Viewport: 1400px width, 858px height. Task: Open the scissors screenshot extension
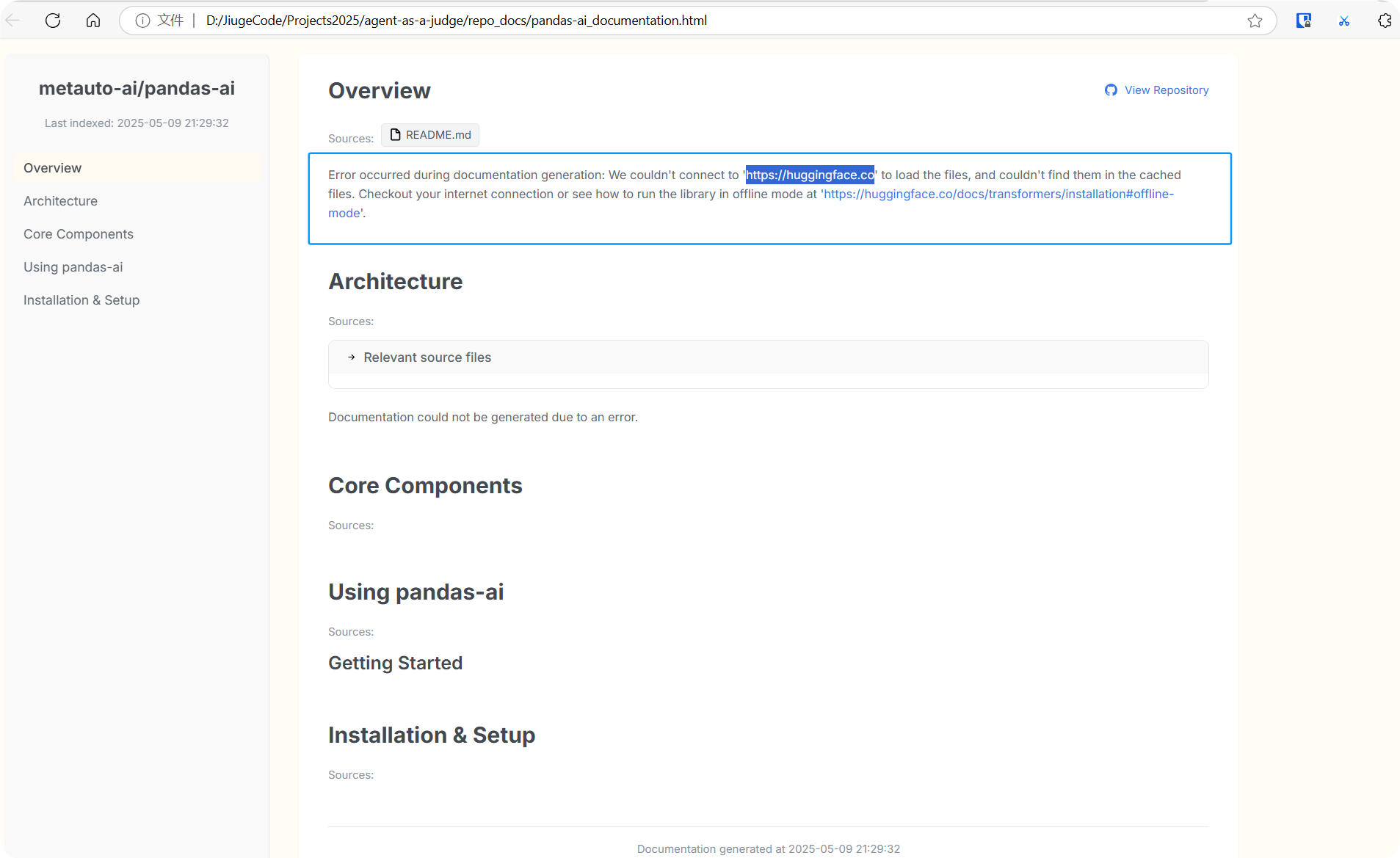coord(1344,21)
